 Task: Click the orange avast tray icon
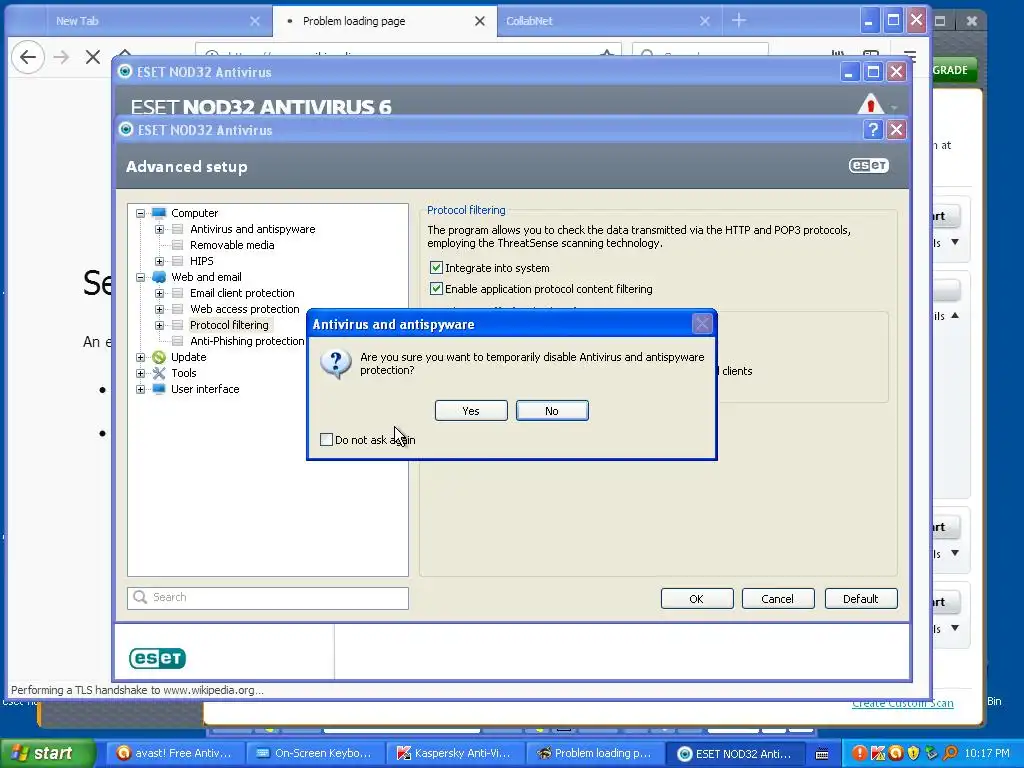pyautogui.click(x=895, y=753)
